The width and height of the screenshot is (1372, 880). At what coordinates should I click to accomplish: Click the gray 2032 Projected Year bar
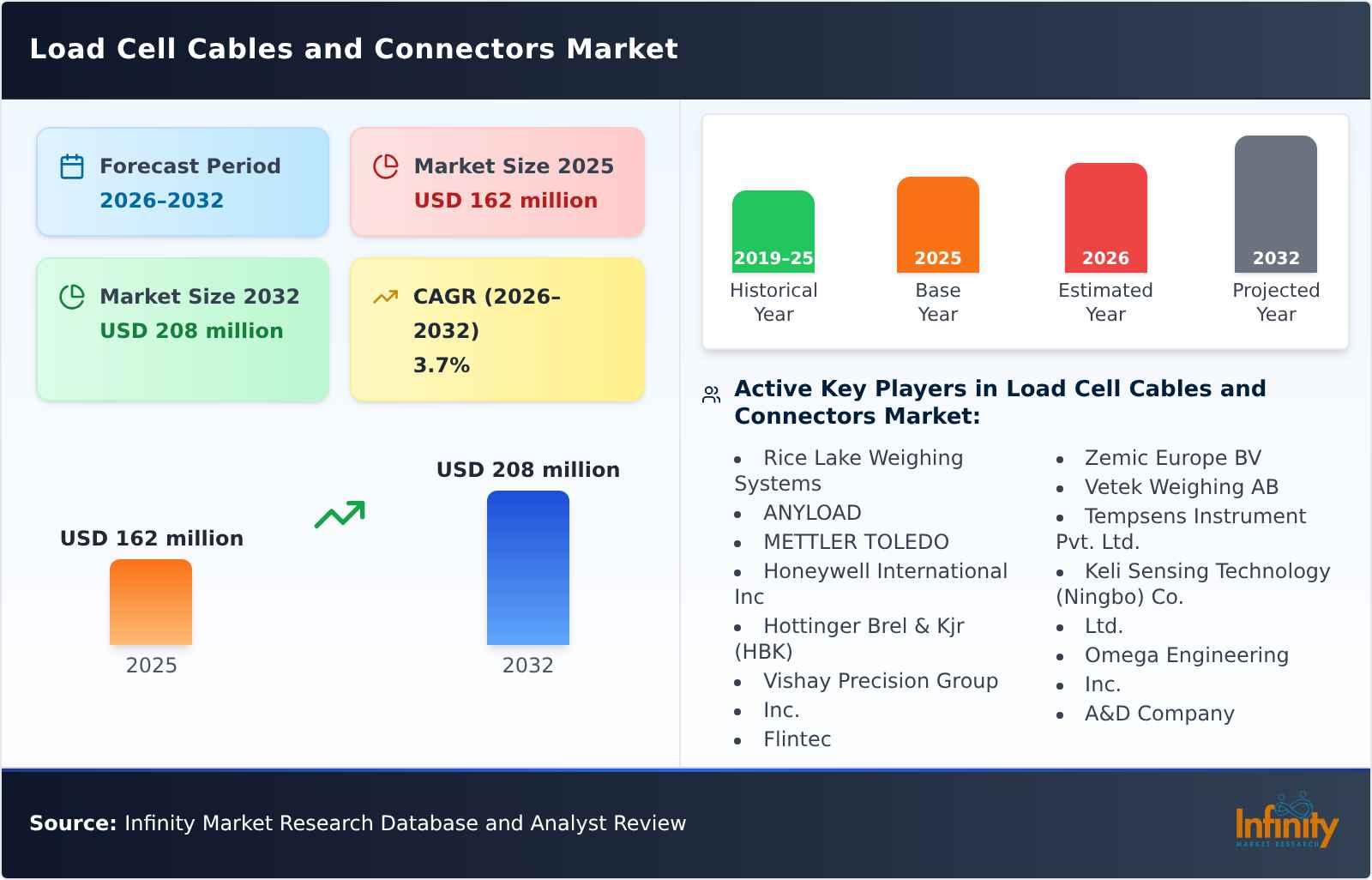pos(1276,204)
